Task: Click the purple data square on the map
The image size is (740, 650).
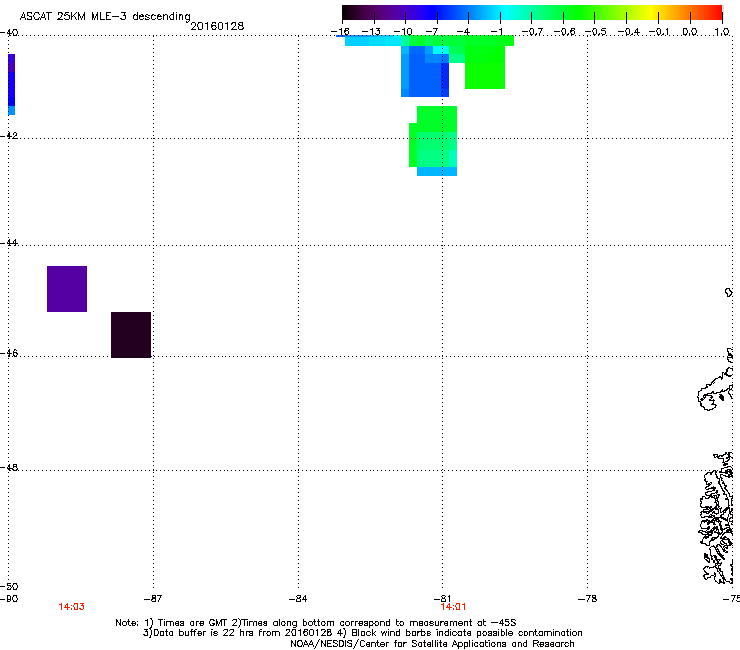Action: pos(67,289)
